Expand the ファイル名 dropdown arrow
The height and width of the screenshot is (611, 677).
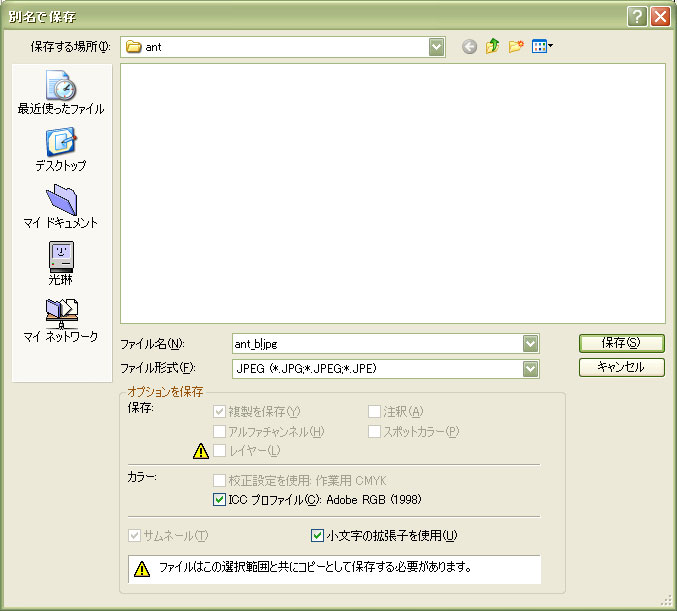click(530, 344)
